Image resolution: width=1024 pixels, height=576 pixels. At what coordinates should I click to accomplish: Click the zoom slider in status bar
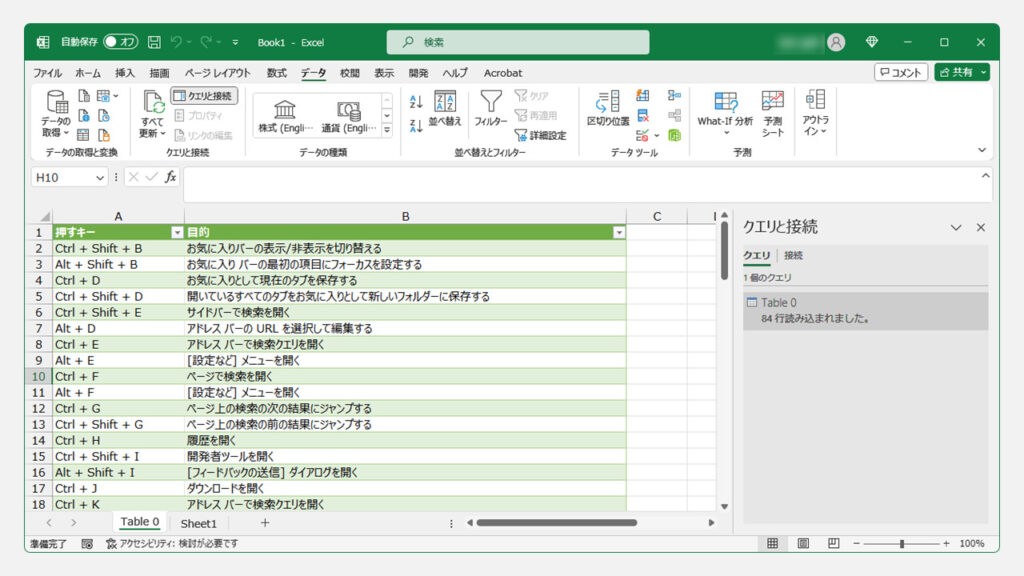pos(901,543)
